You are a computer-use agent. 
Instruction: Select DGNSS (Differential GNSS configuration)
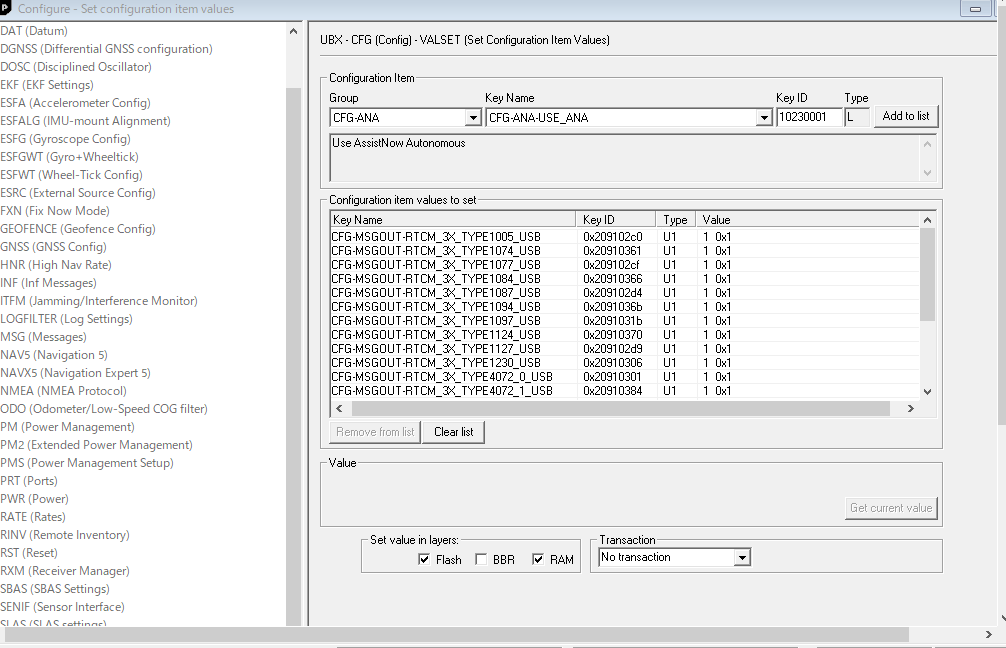coord(107,49)
